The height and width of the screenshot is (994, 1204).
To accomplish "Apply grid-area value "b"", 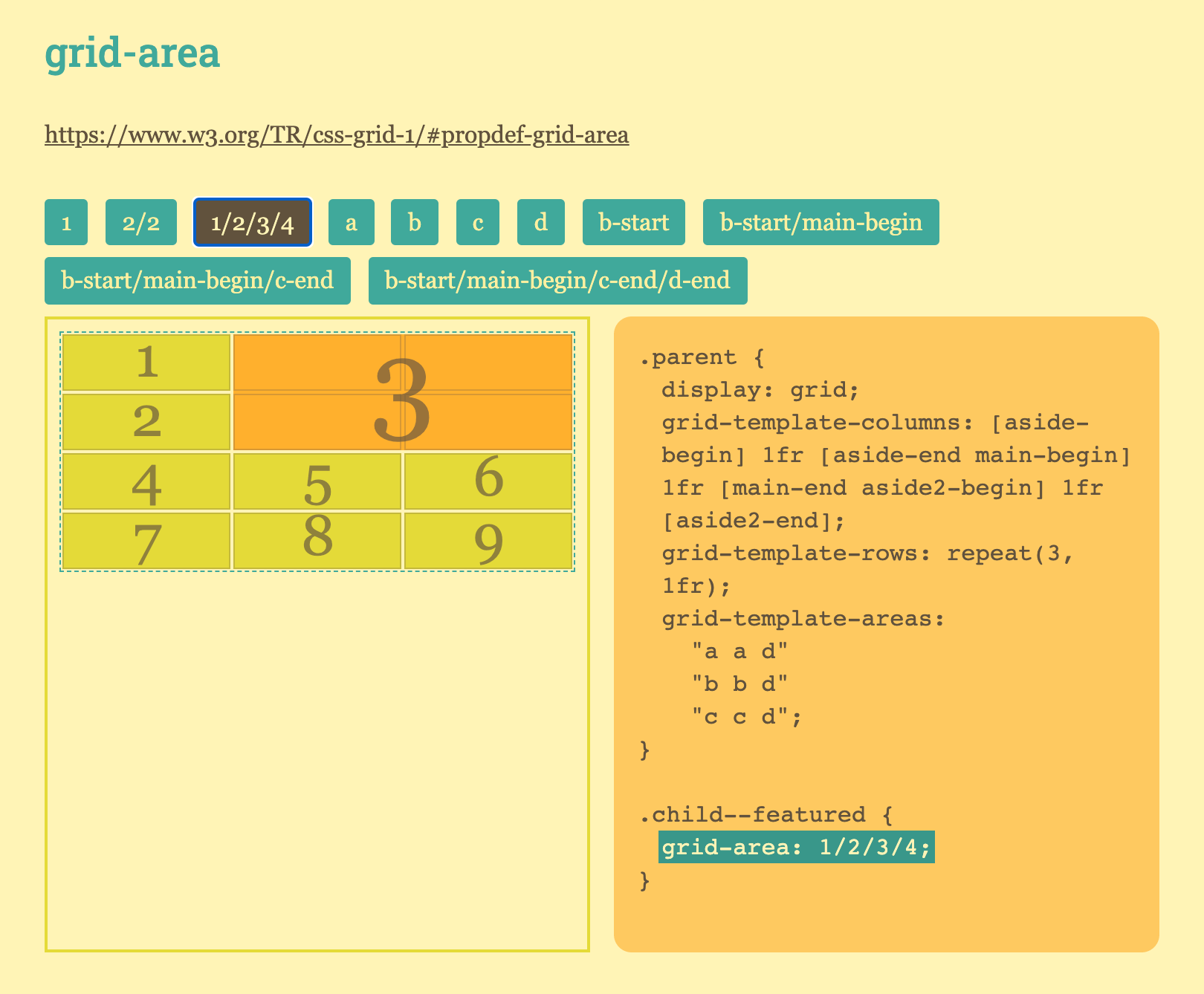I will 413,221.
